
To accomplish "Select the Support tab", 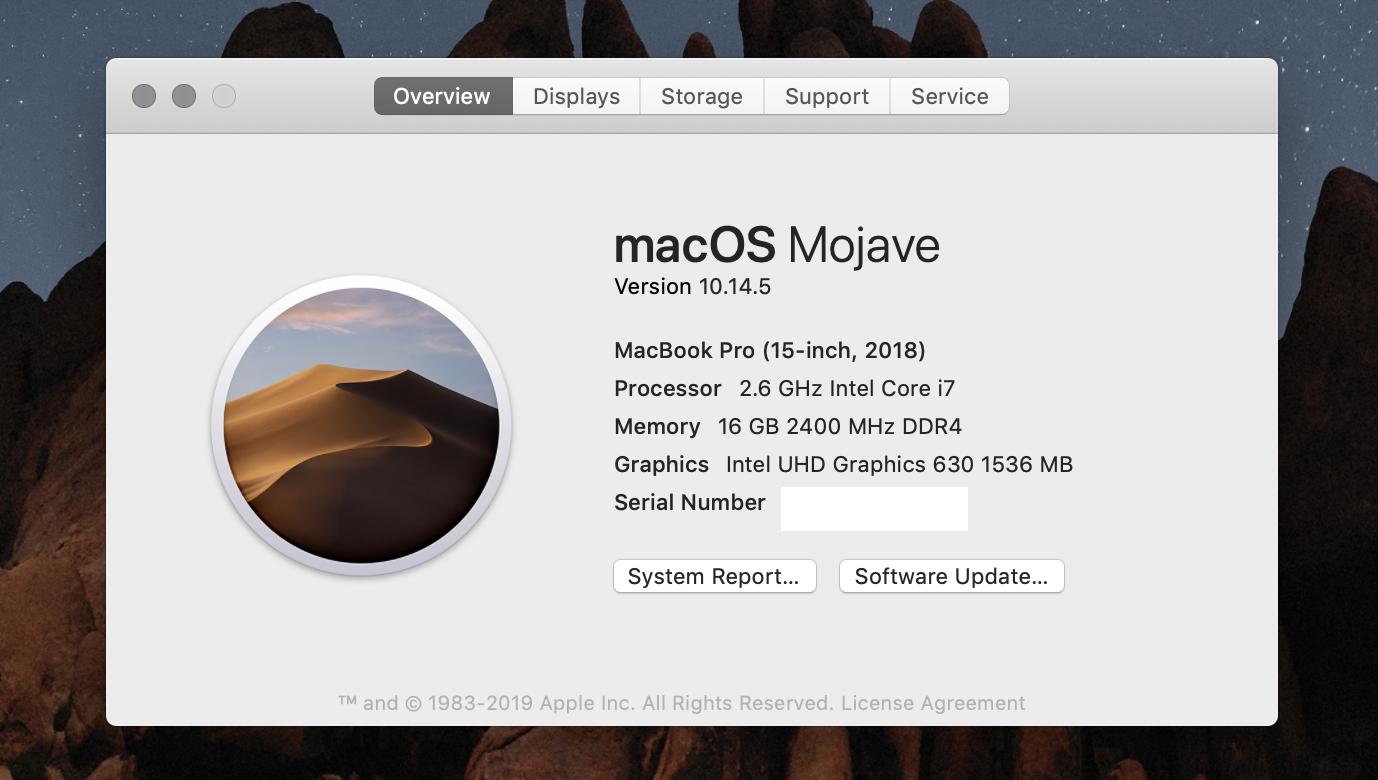I will [827, 96].
